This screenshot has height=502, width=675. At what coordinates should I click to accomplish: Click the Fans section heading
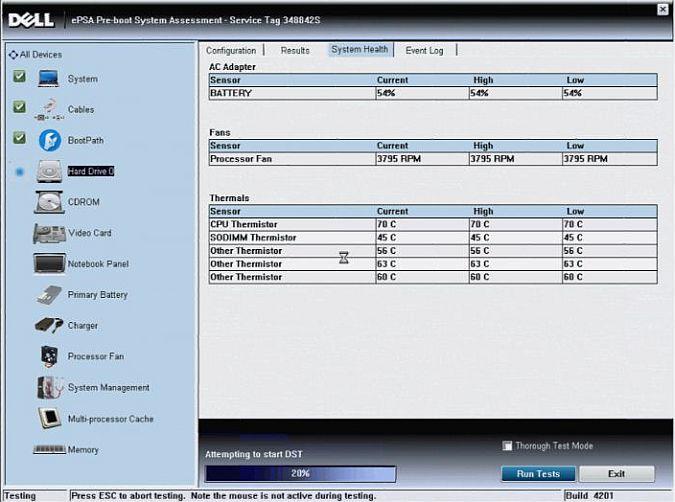tap(220, 133)
